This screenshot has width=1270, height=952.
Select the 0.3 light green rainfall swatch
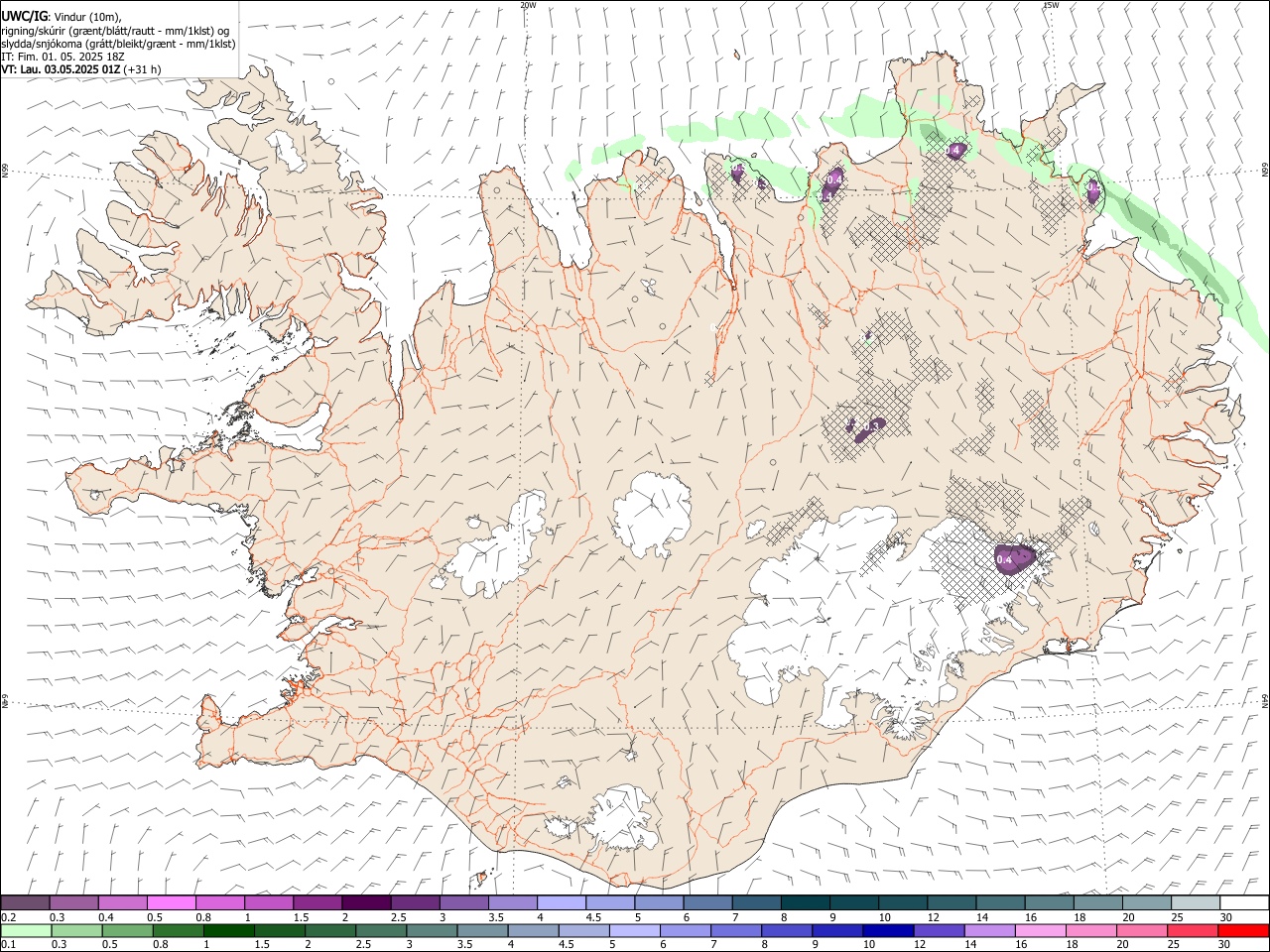coord(76,931)
